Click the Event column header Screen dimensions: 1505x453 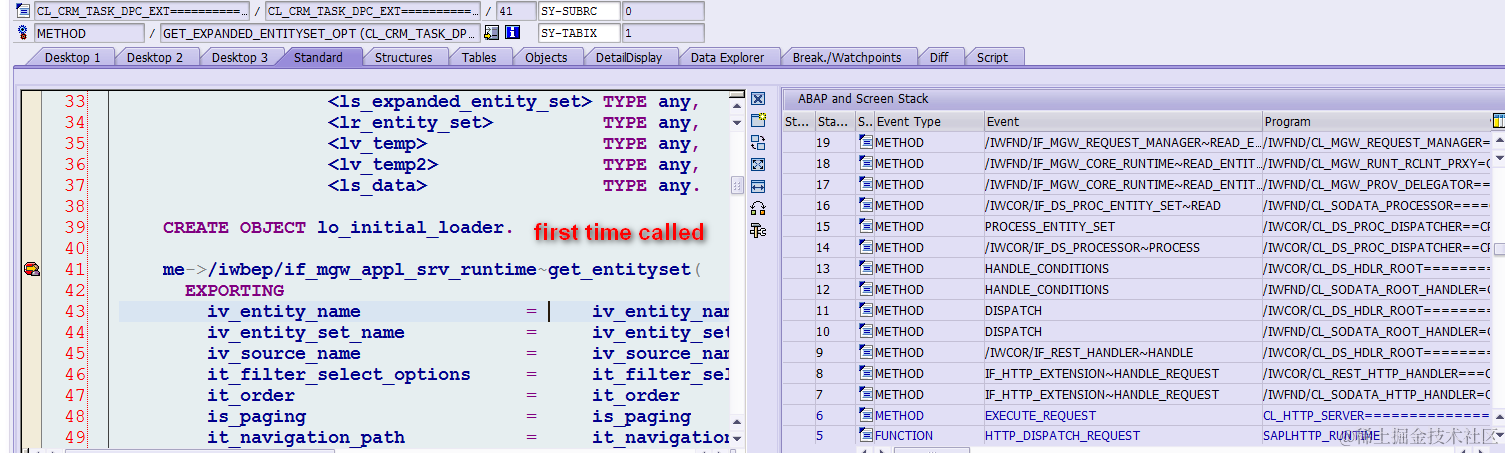1123,121
